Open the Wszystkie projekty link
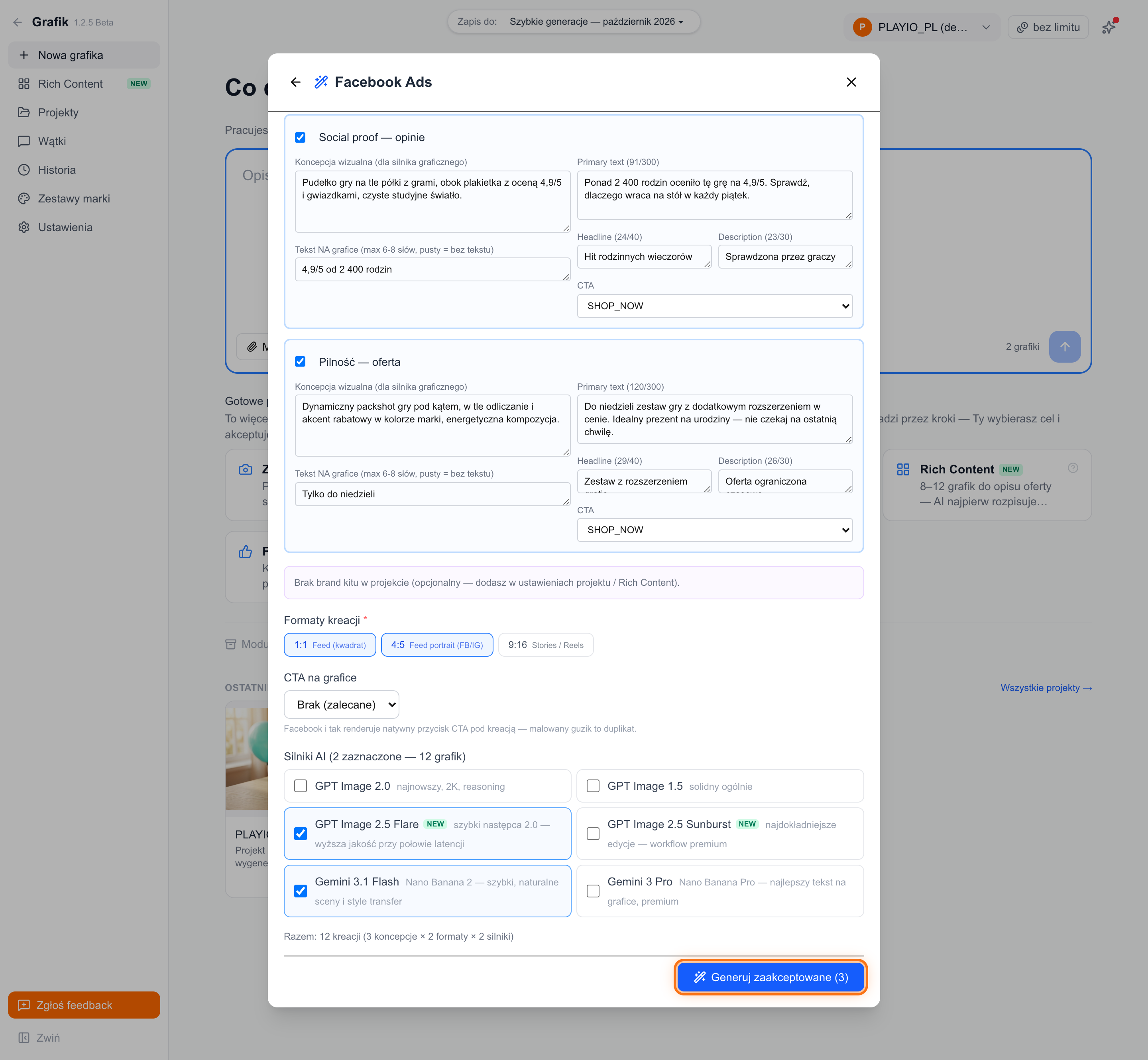The image size is (1148, 1060). pos(1046,688)
